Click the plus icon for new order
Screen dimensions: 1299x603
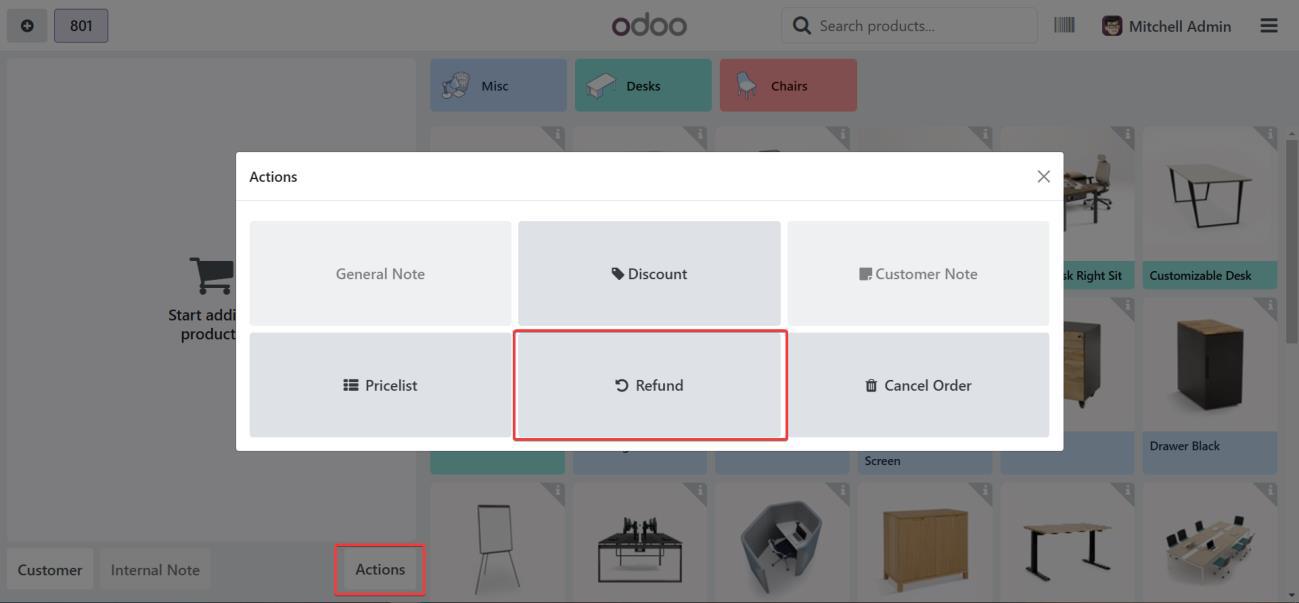pyautogui.click(x=27, y=26)
